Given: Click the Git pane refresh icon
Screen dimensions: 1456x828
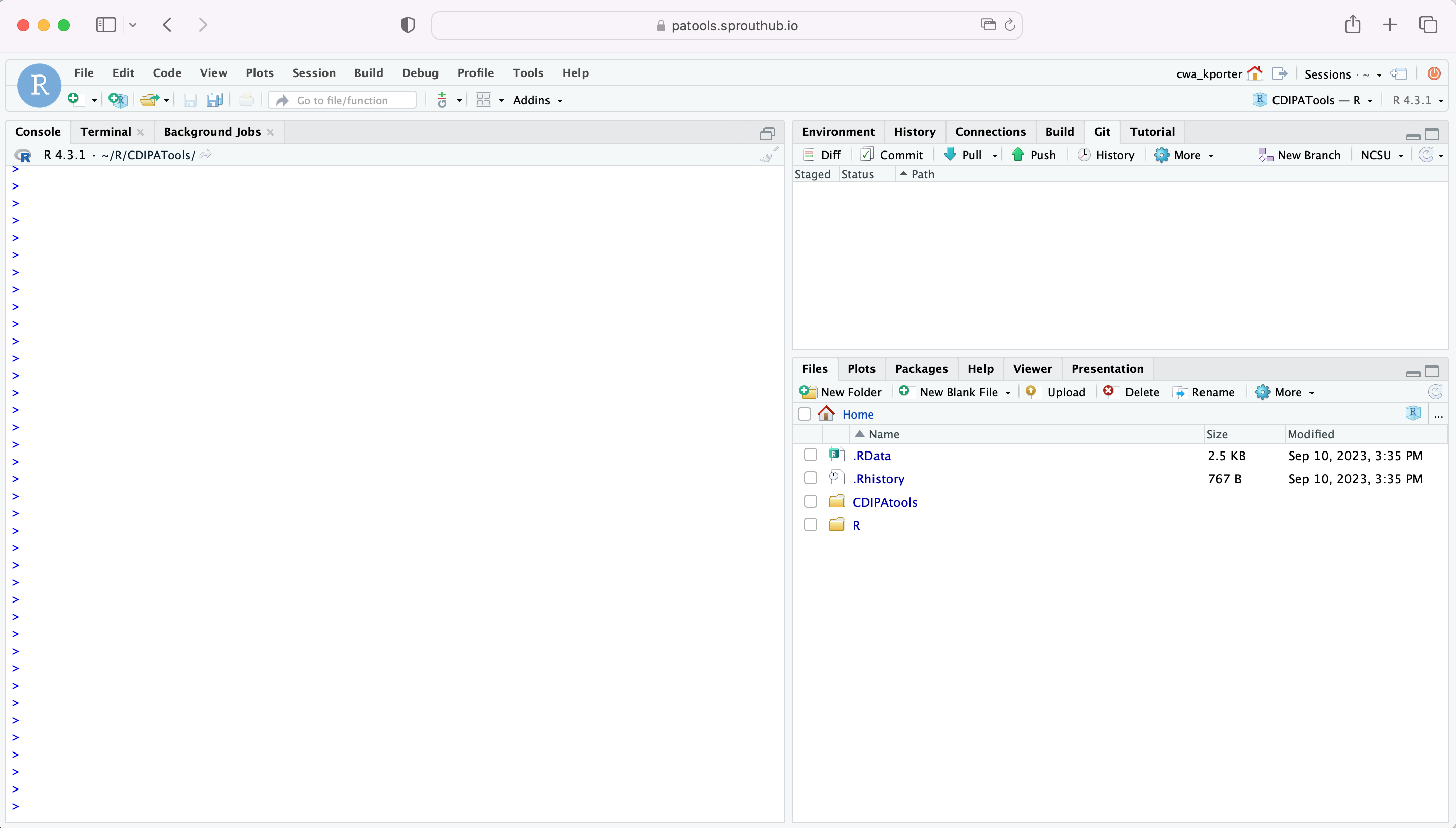Looking at the screenshot, I should (1427, 155).
